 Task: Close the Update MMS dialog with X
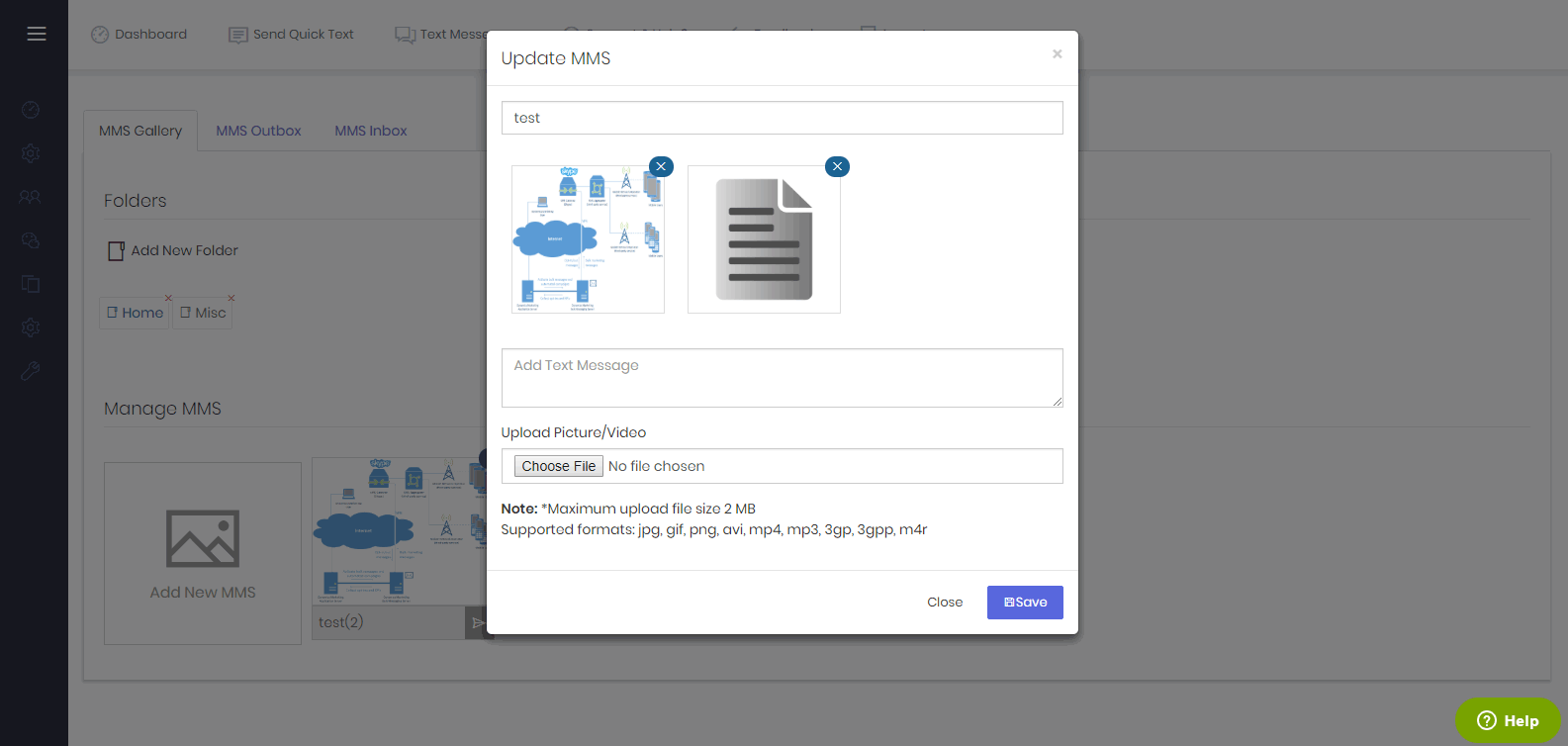1057,54
